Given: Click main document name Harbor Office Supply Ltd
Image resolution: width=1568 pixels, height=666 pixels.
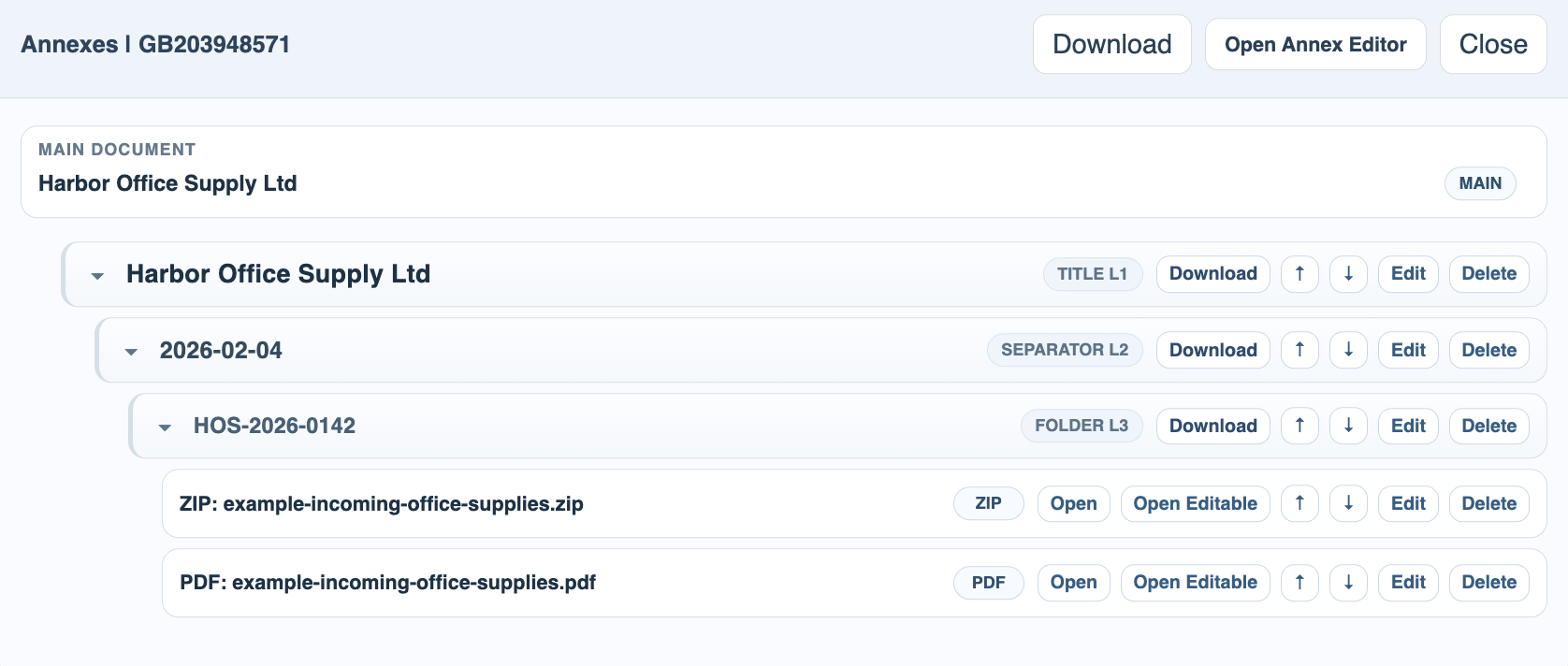Looking at the screenshot, I should pyautogui.click(x=167, y=183).
